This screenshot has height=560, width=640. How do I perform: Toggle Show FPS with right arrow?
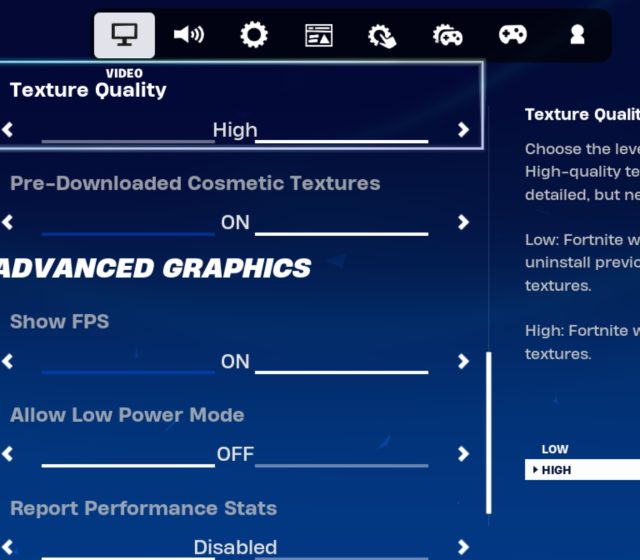point(462,361)
